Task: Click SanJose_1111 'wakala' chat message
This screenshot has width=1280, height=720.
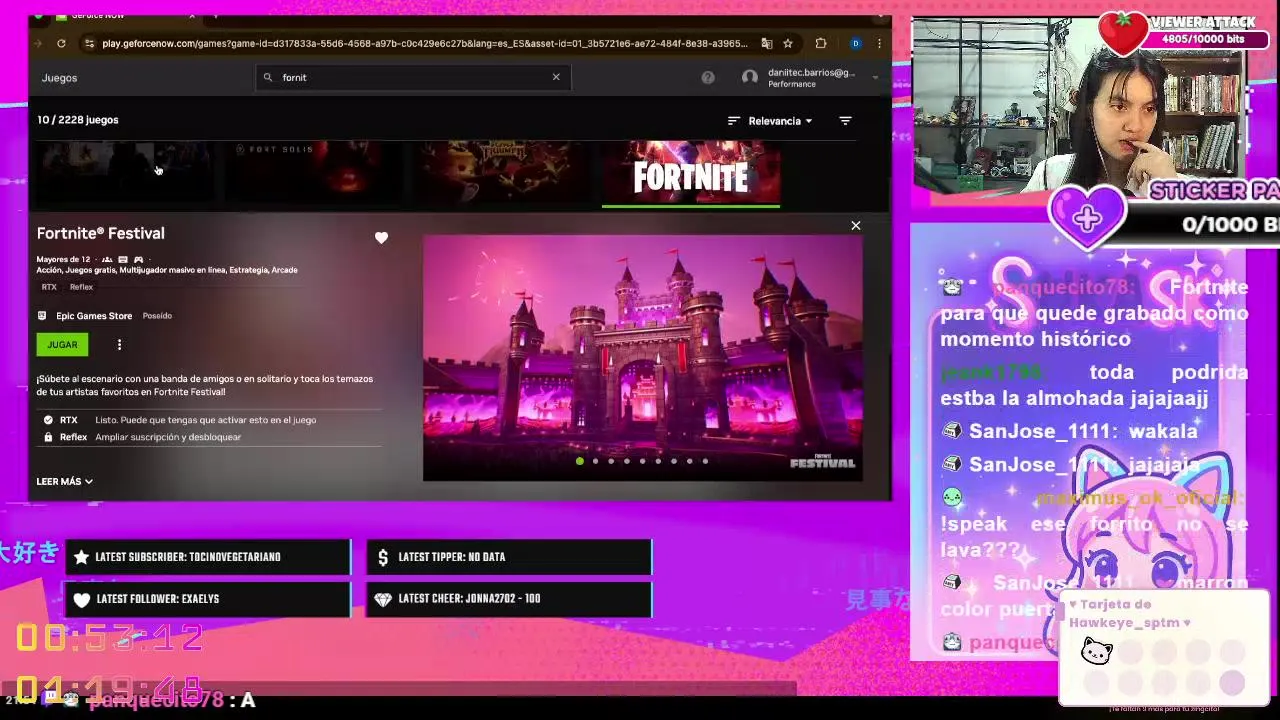Action: (1071, 431)
